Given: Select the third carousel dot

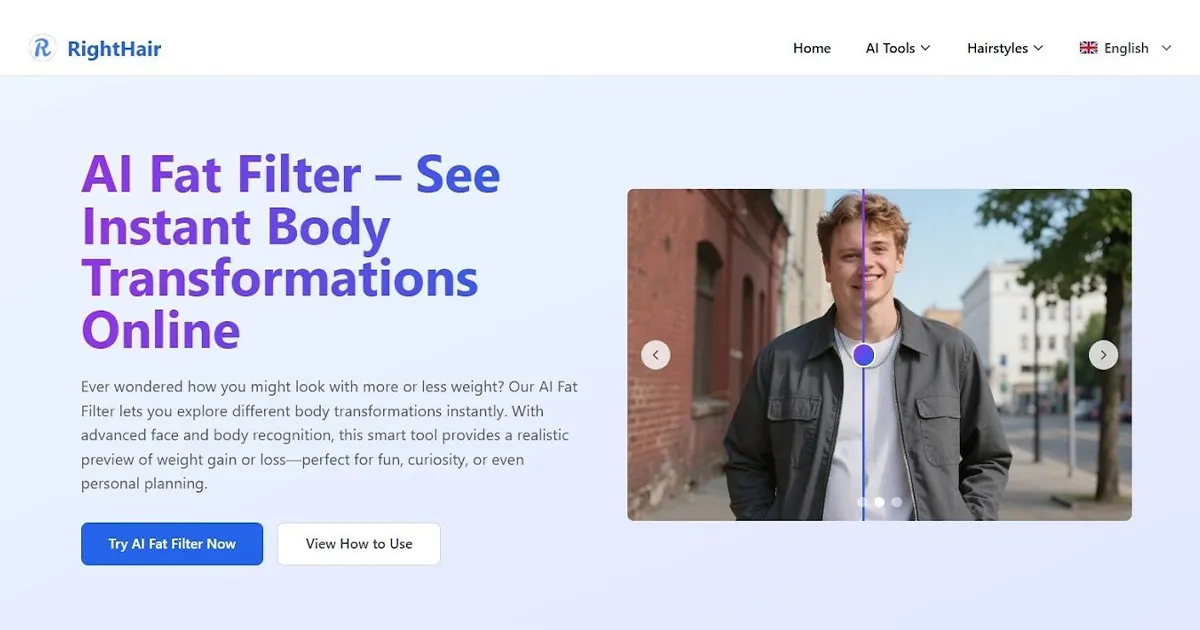Looking at the screenshot, I should pos(896,502).
